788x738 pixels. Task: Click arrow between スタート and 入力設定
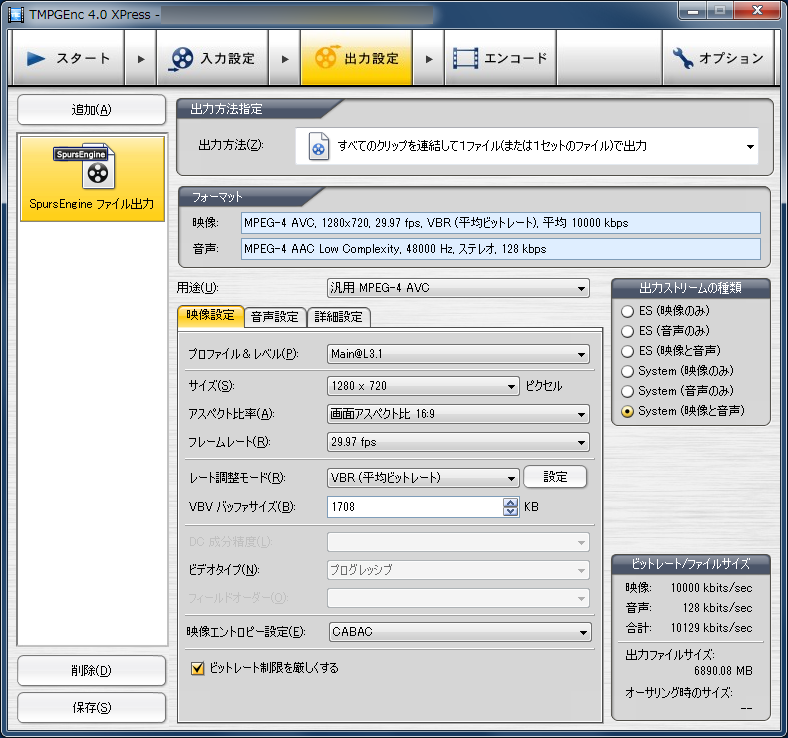(x=141, y=59)
